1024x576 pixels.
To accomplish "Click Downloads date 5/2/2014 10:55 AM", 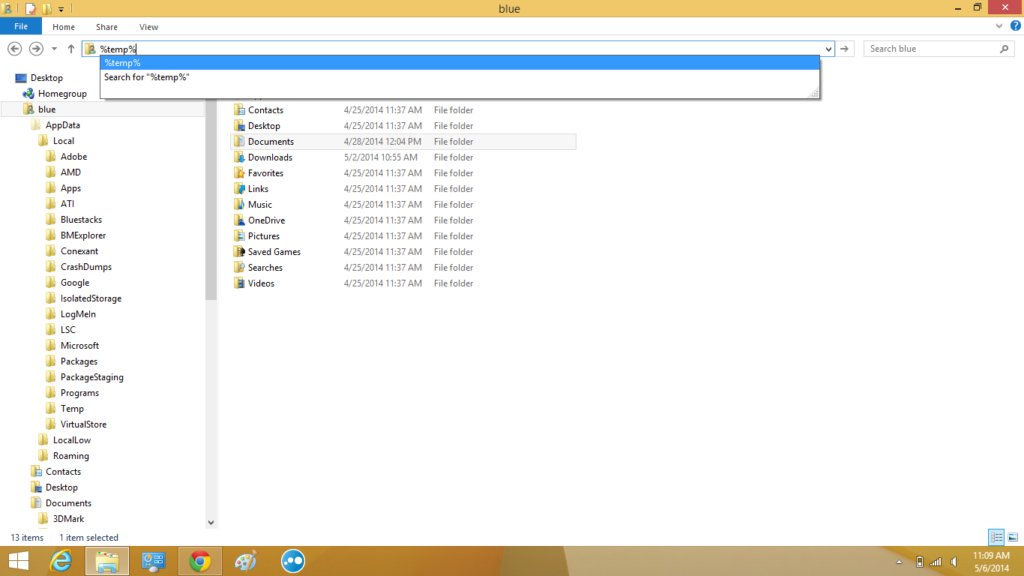I will click(x=381, y=157).
